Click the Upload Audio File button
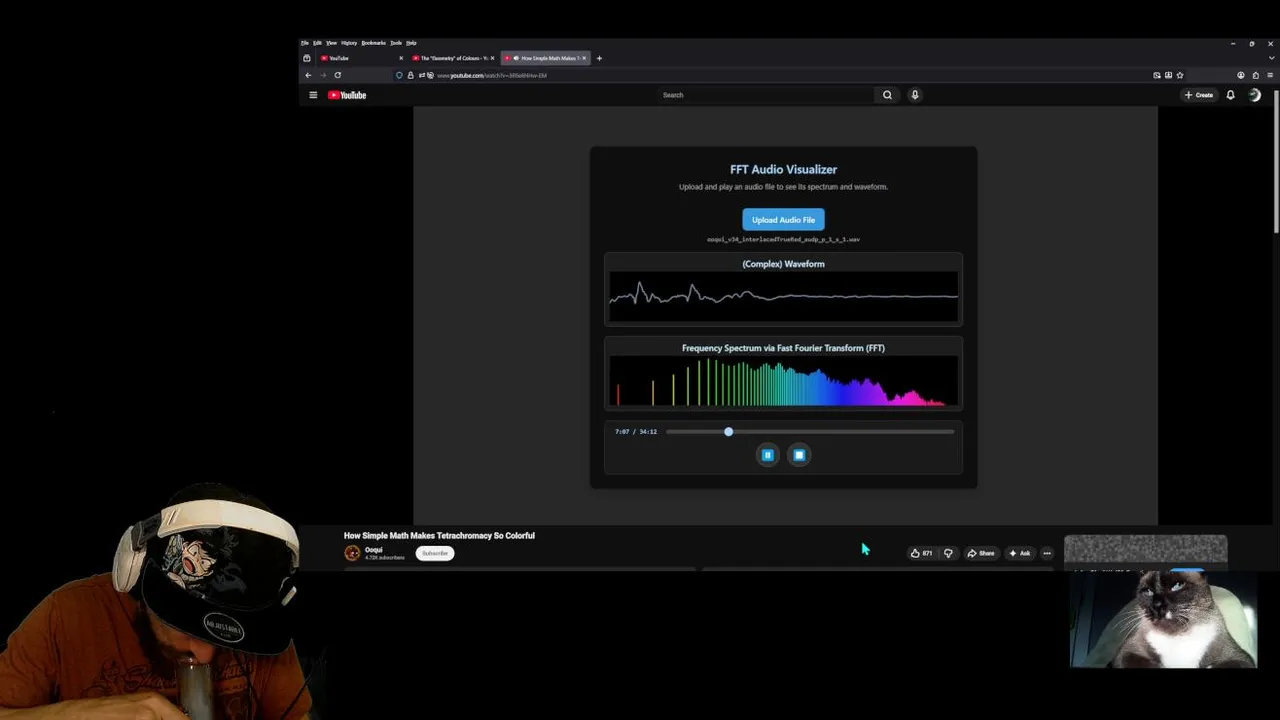The height and width of the screenshot is (720, 1280). pyautogui.click(x=783, y=220)
